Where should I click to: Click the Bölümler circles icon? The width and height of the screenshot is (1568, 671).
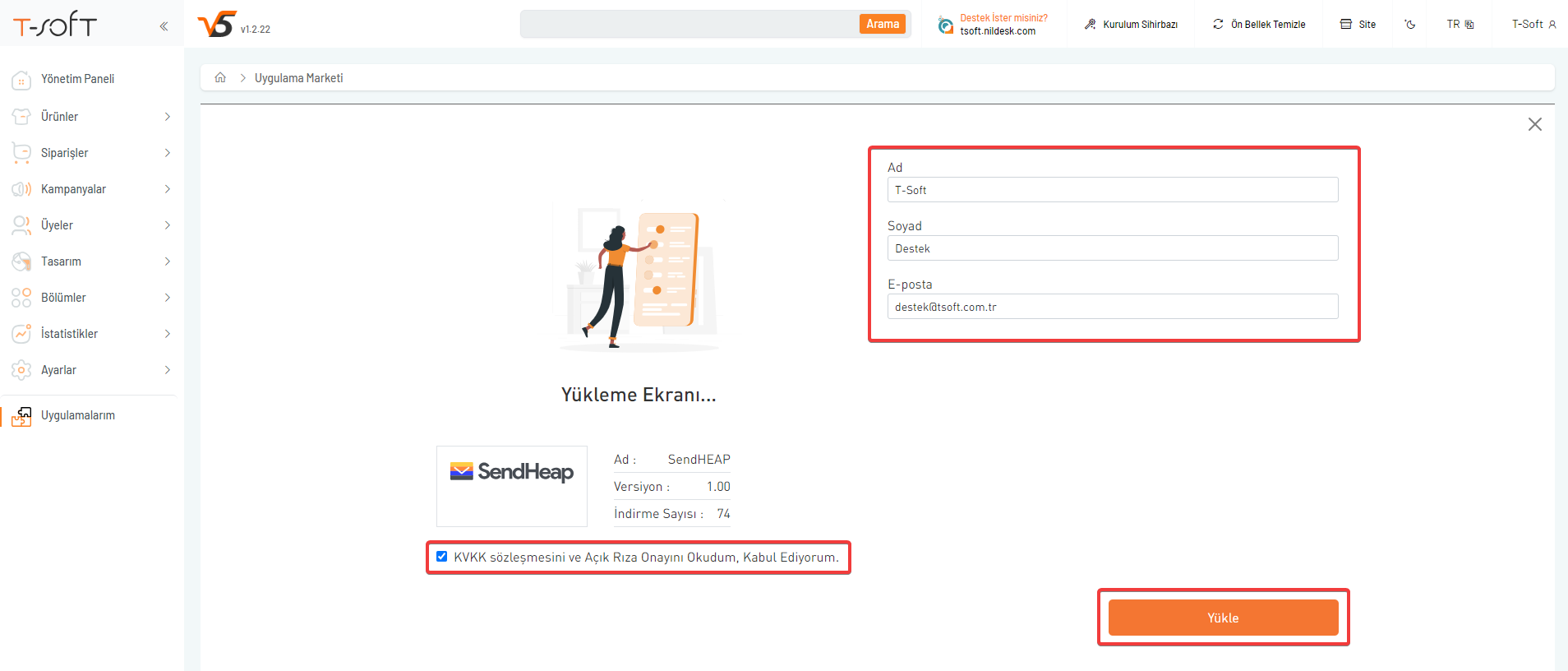tap(21, 298)
